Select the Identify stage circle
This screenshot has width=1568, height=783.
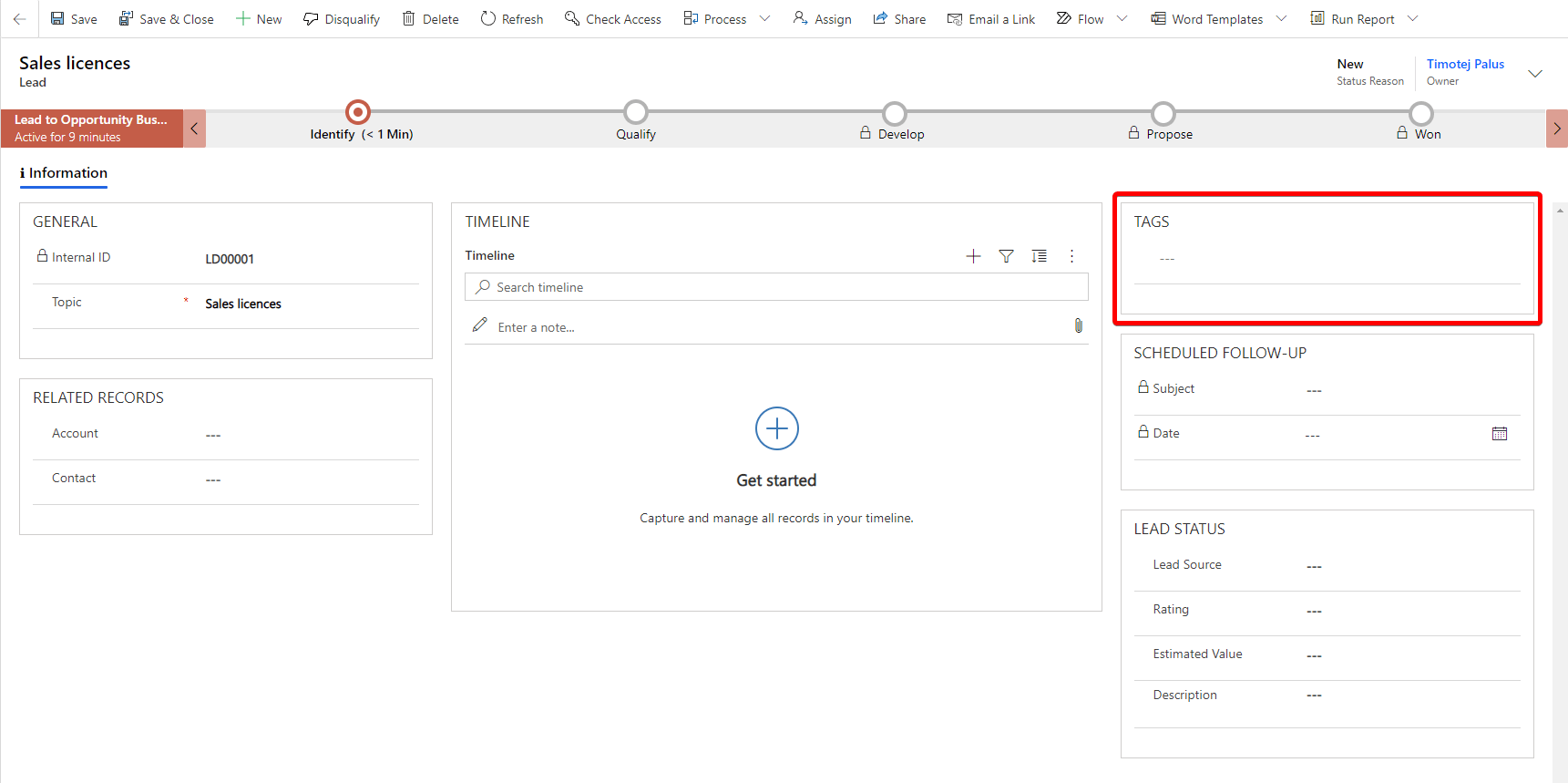(358, 112)
